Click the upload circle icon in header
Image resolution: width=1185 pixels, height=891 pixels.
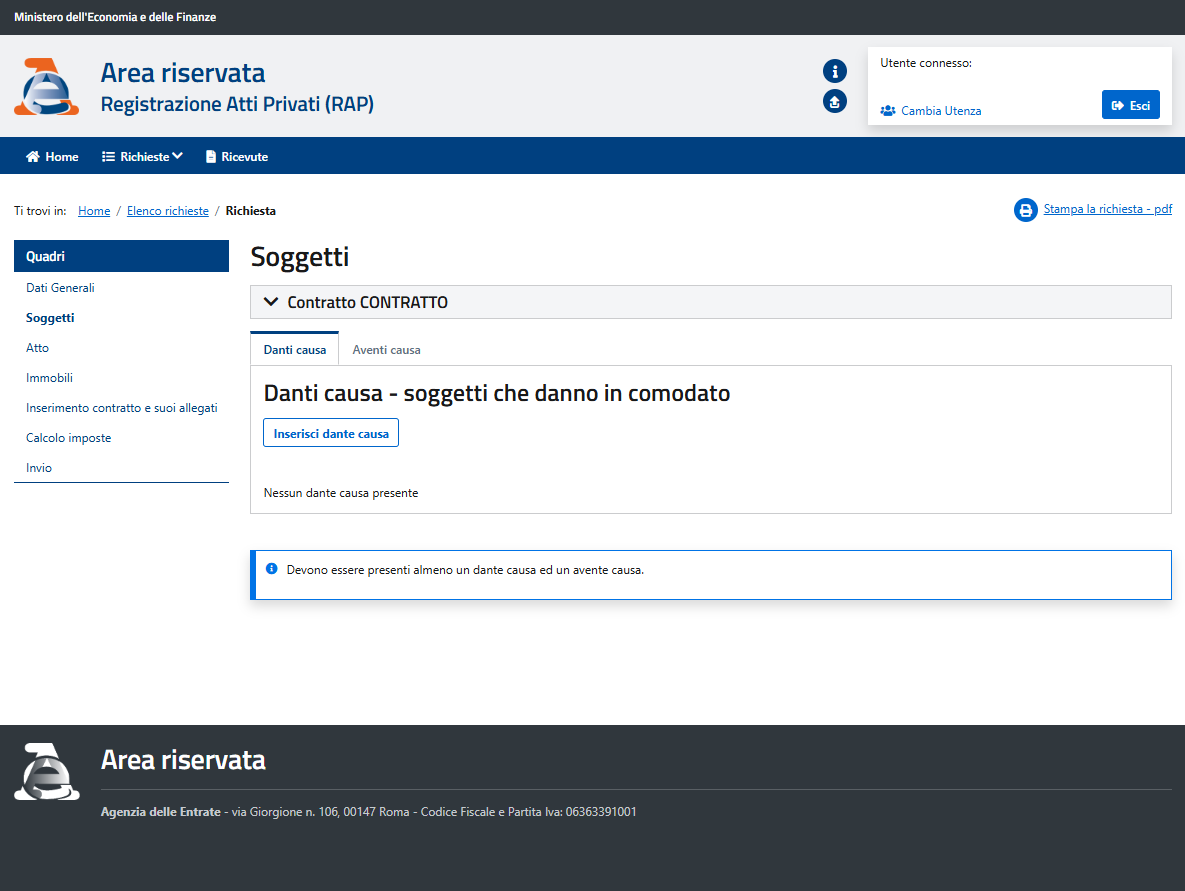tap(834, 101)
